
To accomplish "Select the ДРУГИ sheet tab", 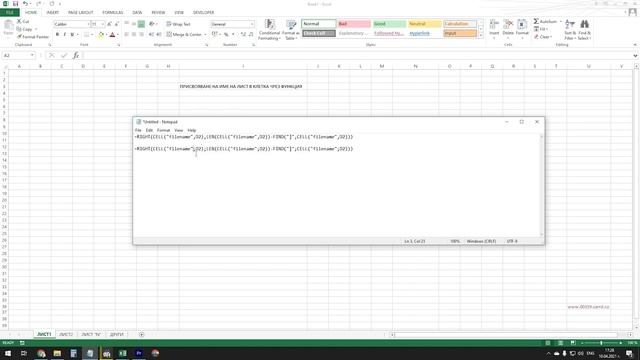I will 116,334.
